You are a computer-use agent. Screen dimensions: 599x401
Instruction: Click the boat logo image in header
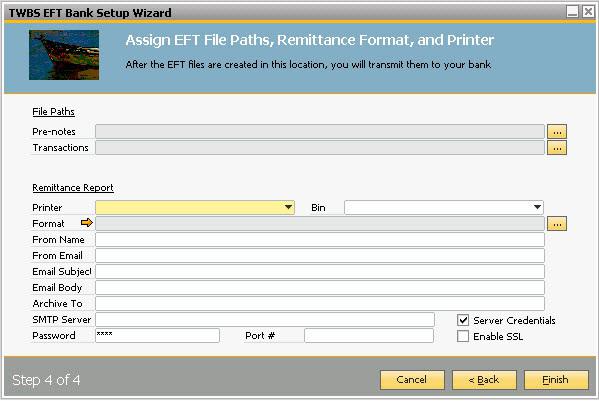tap(64, 55)
